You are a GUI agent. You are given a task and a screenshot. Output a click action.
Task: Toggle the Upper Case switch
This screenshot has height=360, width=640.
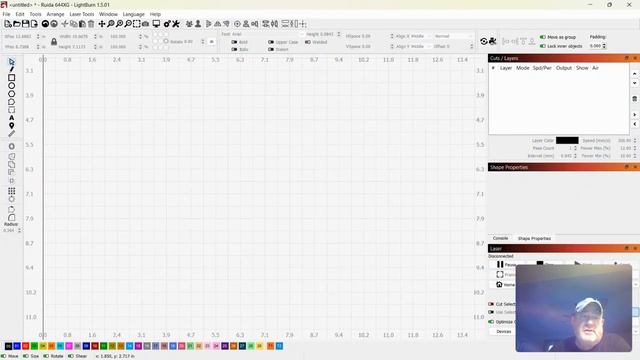(271, 42)
